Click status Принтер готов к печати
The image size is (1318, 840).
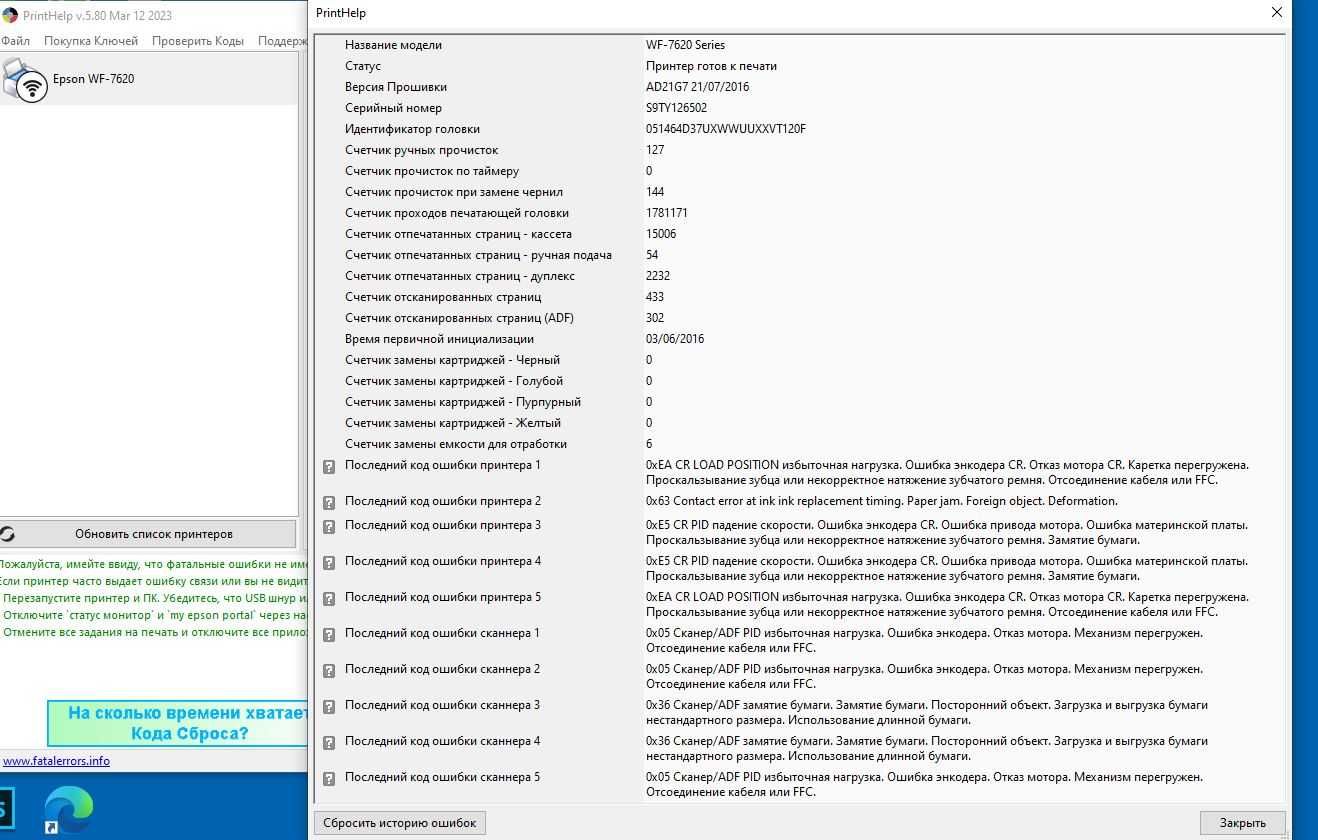[711, 66]
